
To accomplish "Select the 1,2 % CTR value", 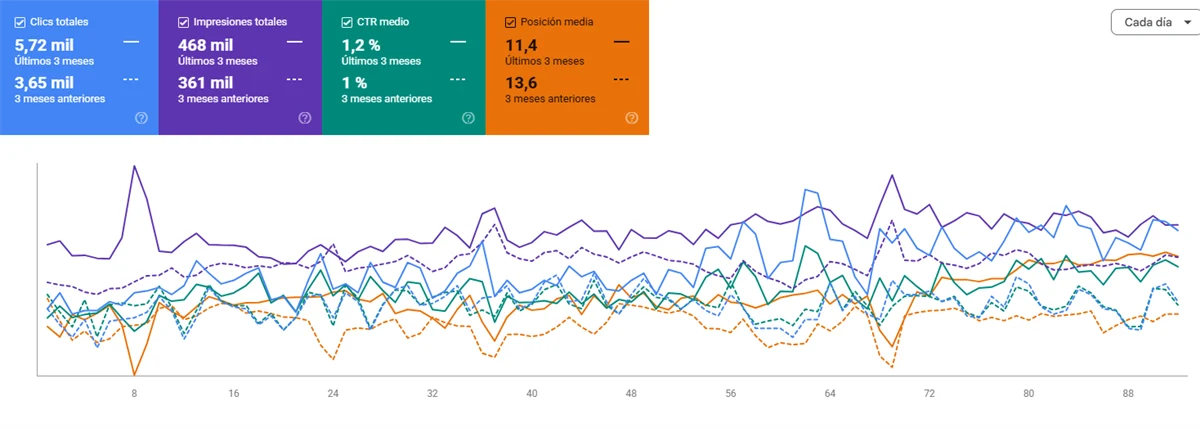I will (x=362, y=45).
